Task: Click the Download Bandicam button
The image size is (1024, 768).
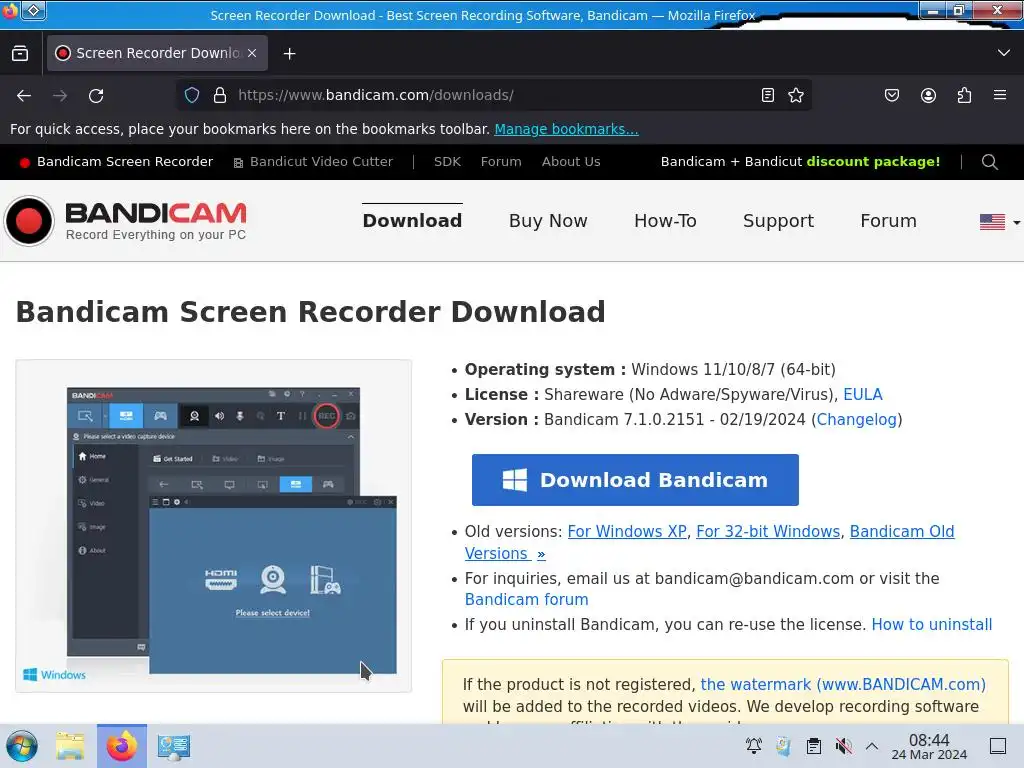Action: (635, 480)
